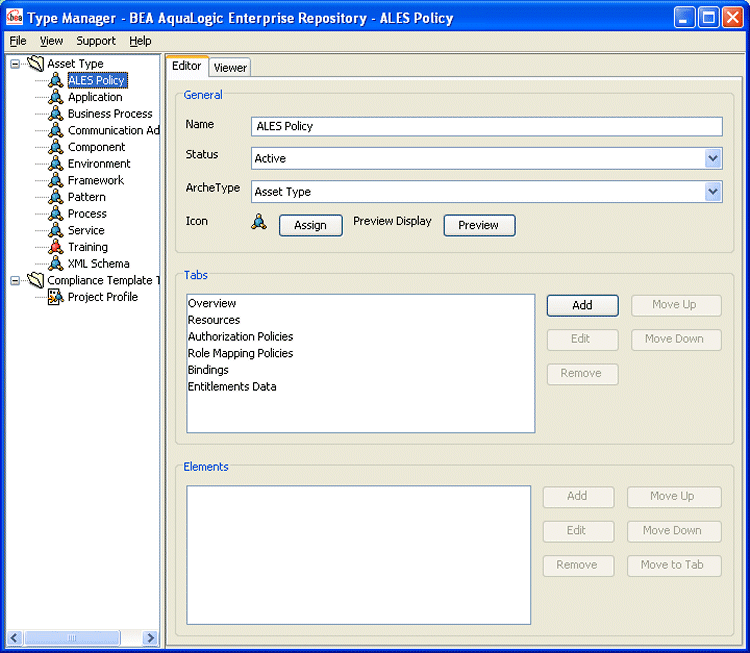Open the ArcheType dropdown
The width and height of the screenshot is (750, 653).
pyautogui.click(x=713, y=192)
